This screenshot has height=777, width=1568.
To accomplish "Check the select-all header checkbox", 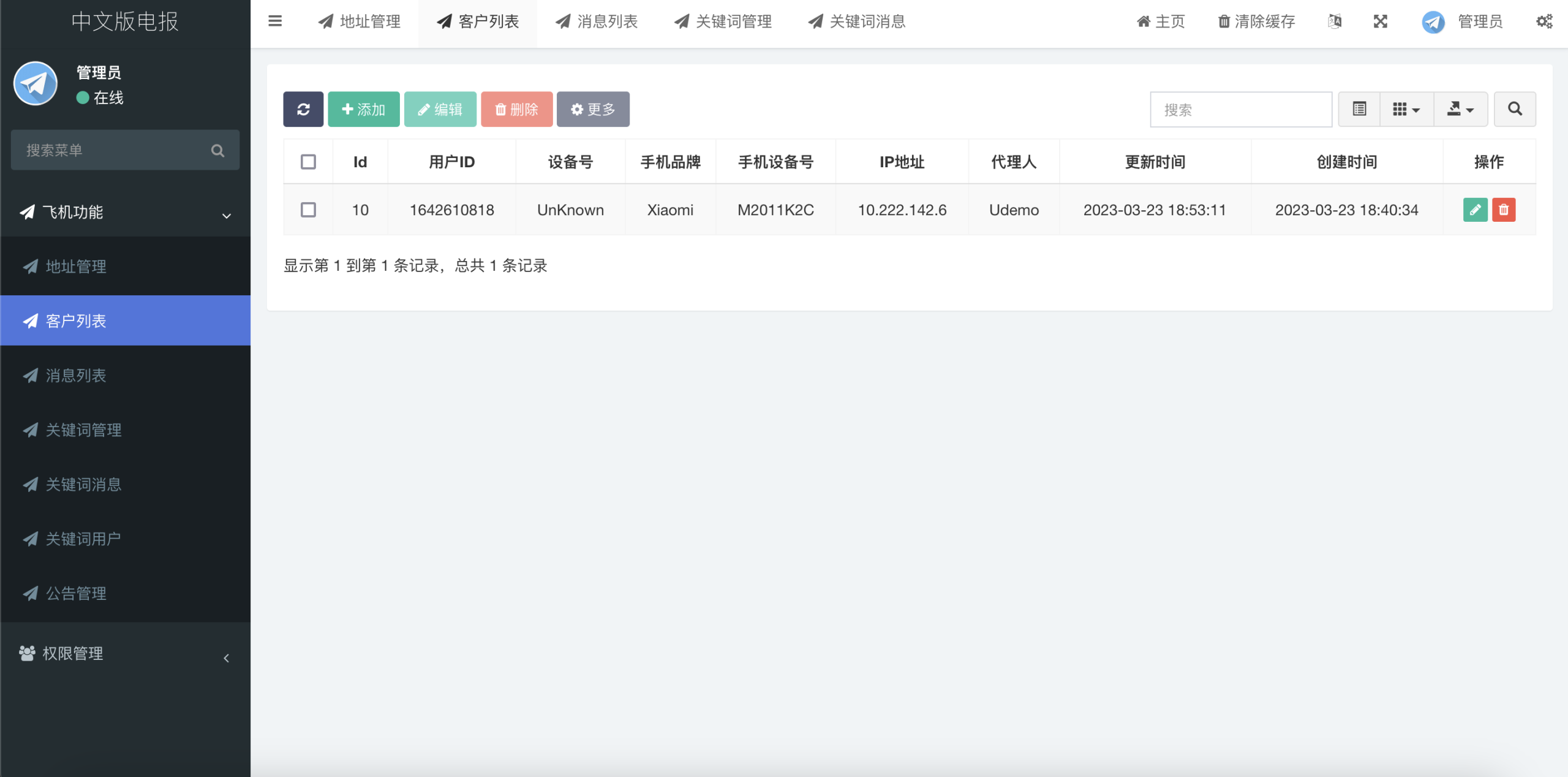I will pyautogui.click(x=308, y=162).
